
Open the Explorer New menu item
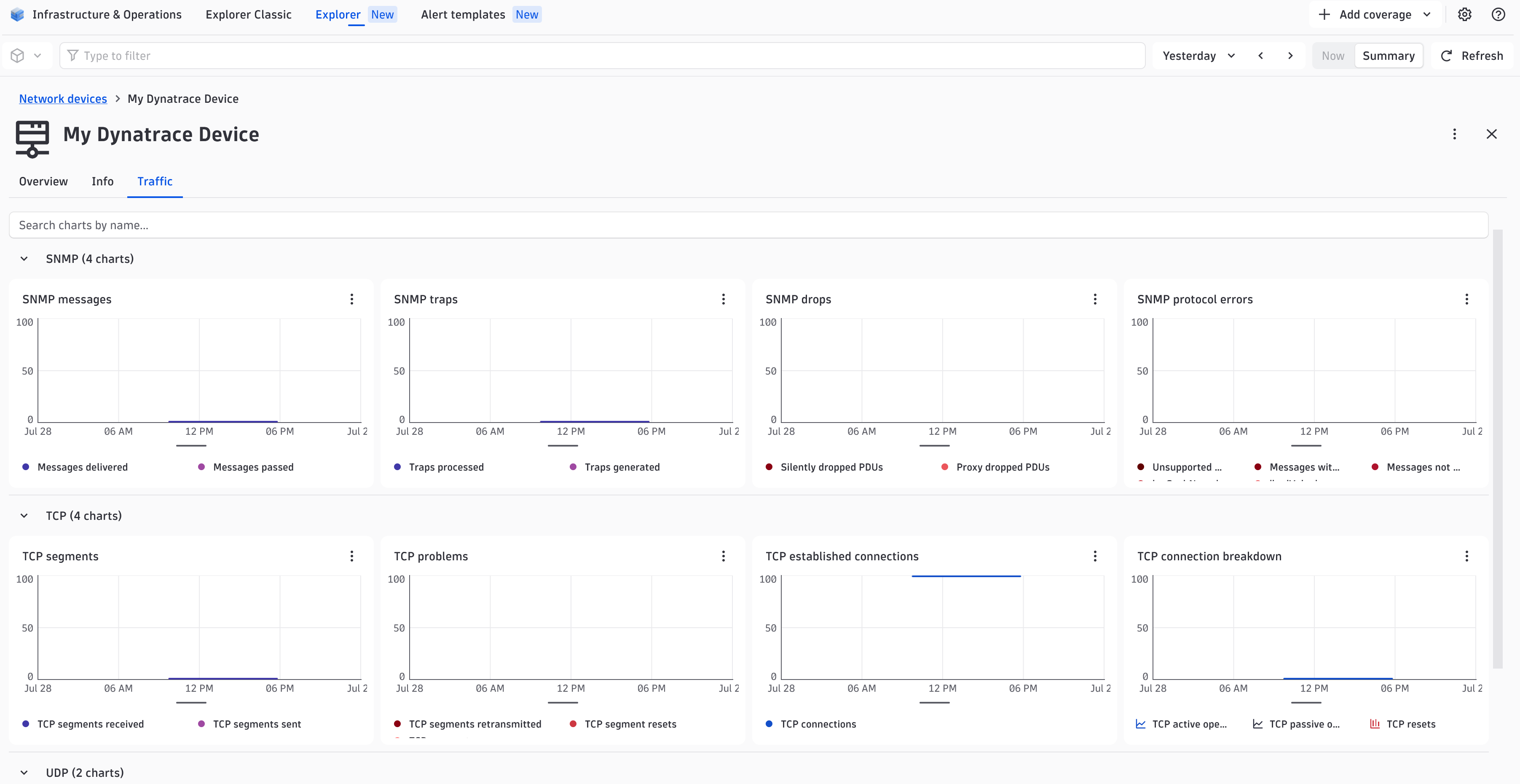(356, 15)
